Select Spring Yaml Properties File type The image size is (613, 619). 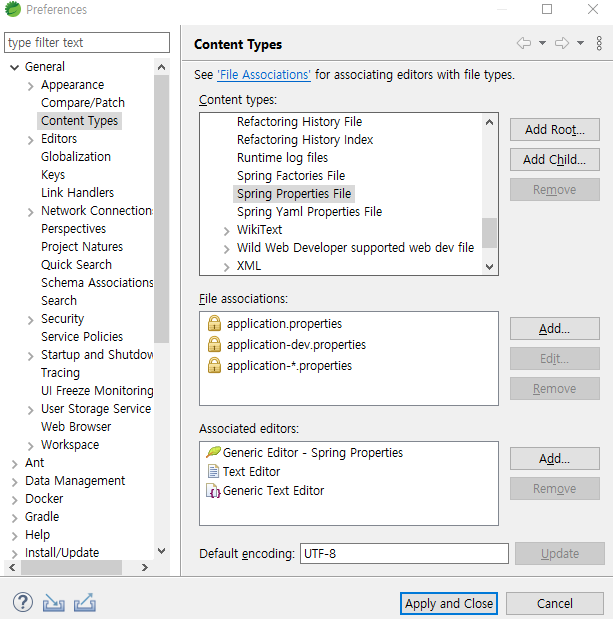click(x=309, y=212)
